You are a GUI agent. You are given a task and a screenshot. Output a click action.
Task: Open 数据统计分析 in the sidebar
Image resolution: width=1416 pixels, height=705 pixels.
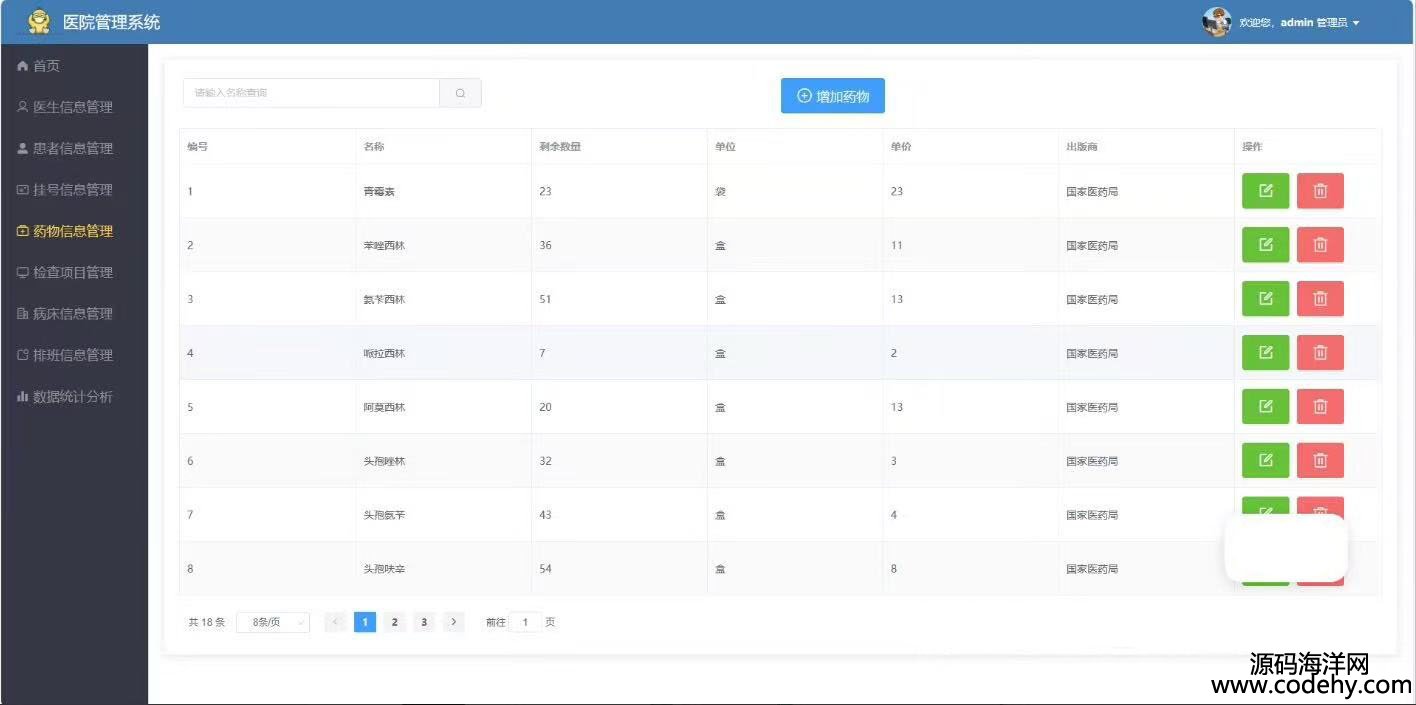[73, 397]
